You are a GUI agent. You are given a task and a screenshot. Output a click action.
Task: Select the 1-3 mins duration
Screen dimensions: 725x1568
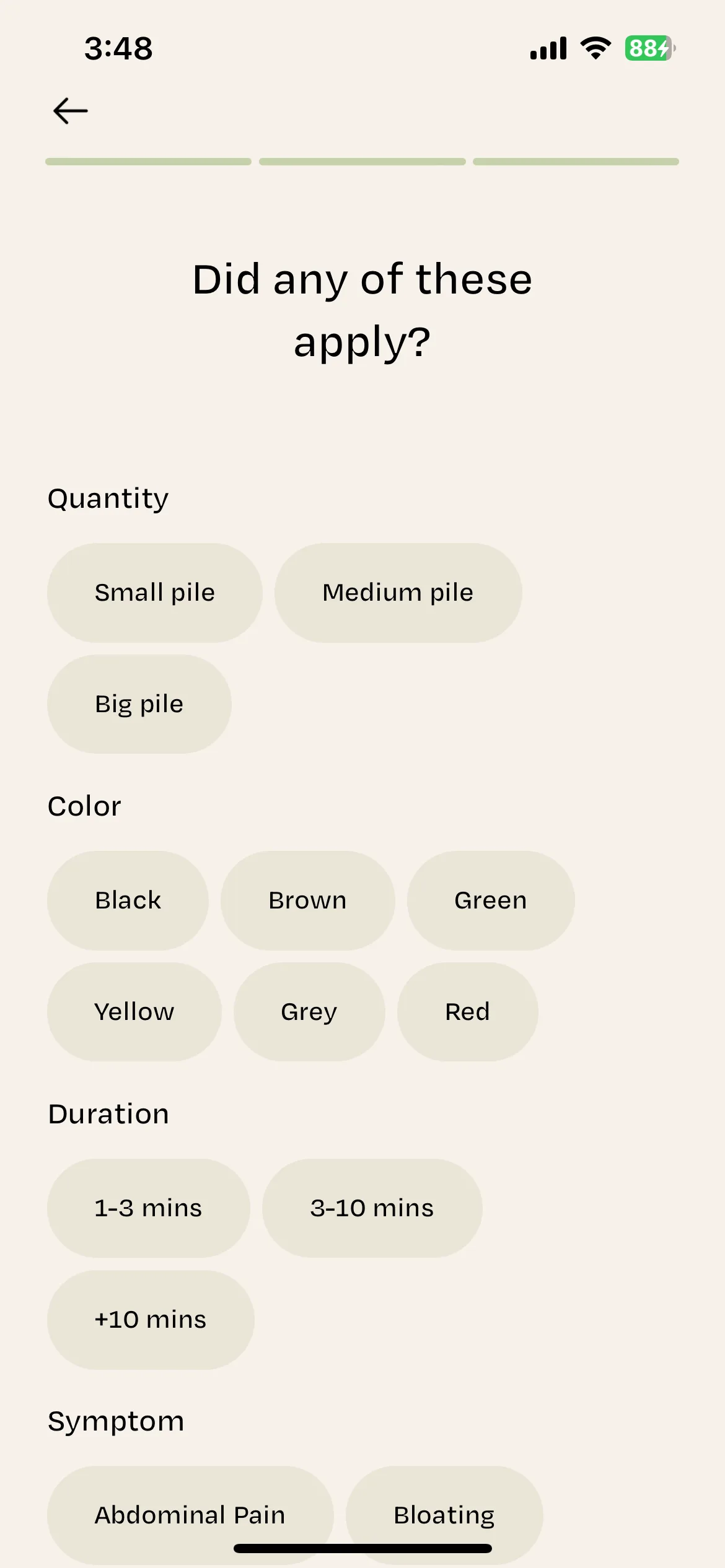[x=149, y=1208]
